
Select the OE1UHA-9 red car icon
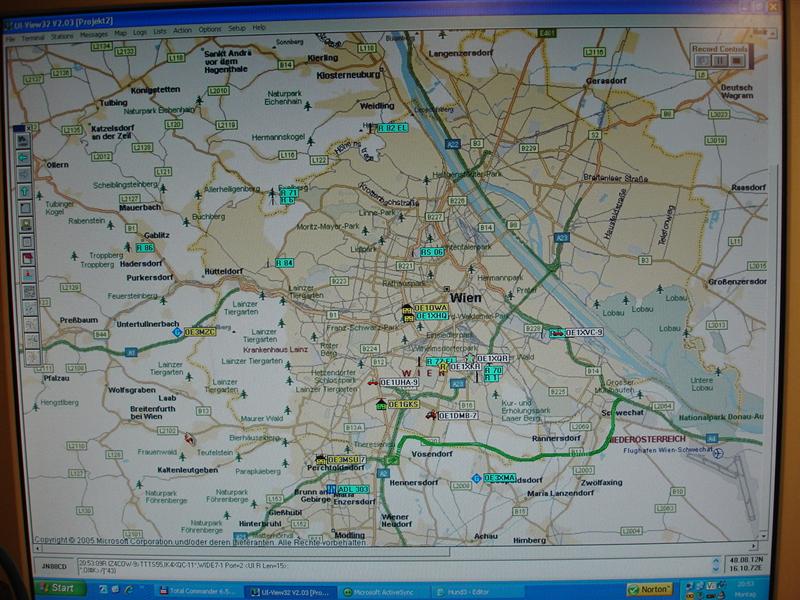tap(372, 382)
